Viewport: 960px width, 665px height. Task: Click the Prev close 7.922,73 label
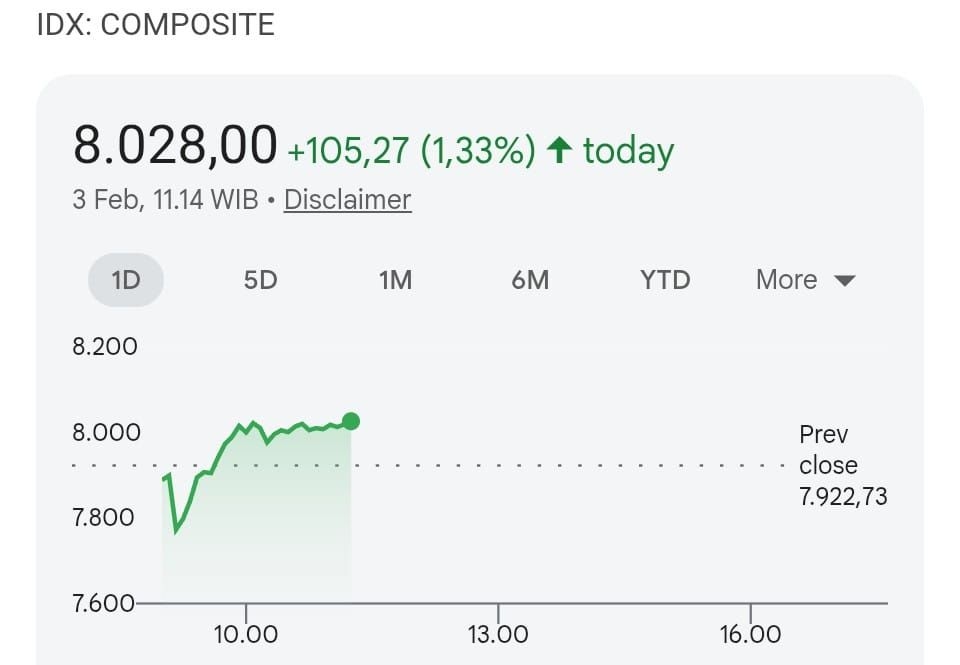(843, 465)
